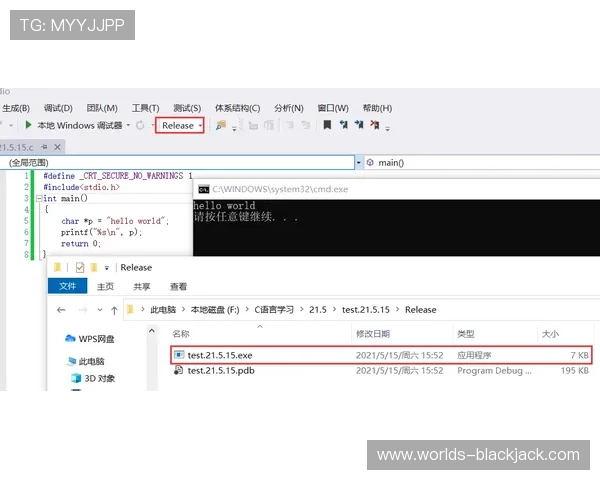Open the main() member navigation box
The image size is (600, 480).
(482, 163)
